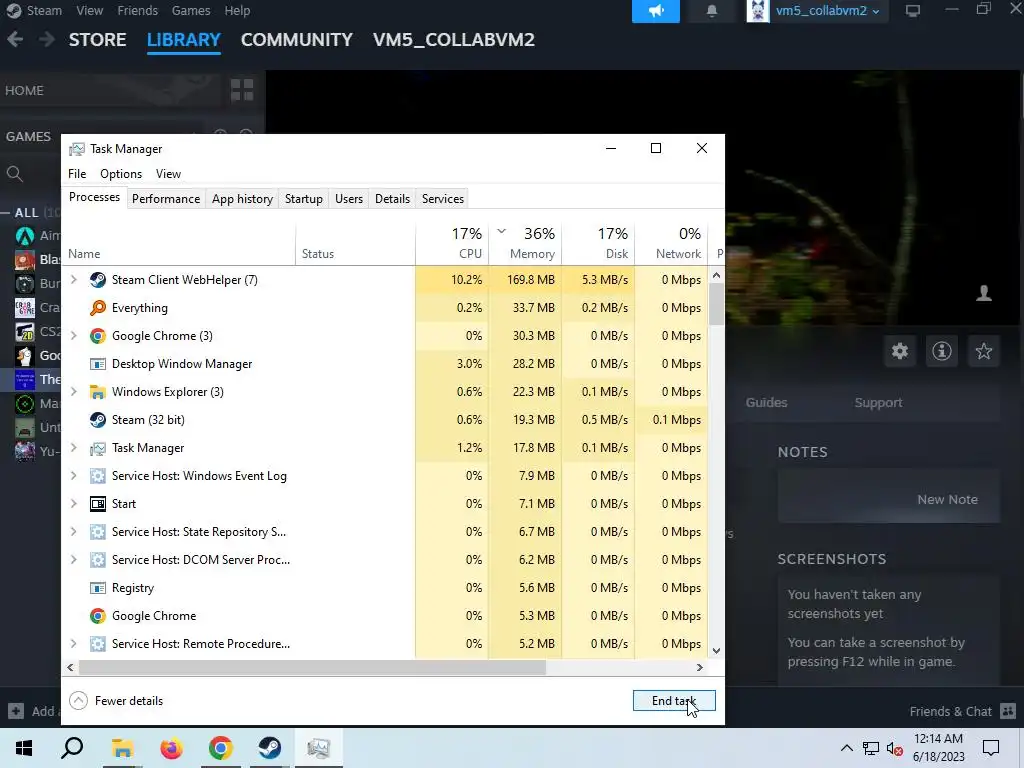Switch to the Users tab
This screenshot has height=768, width=1024.
[349, 199]
